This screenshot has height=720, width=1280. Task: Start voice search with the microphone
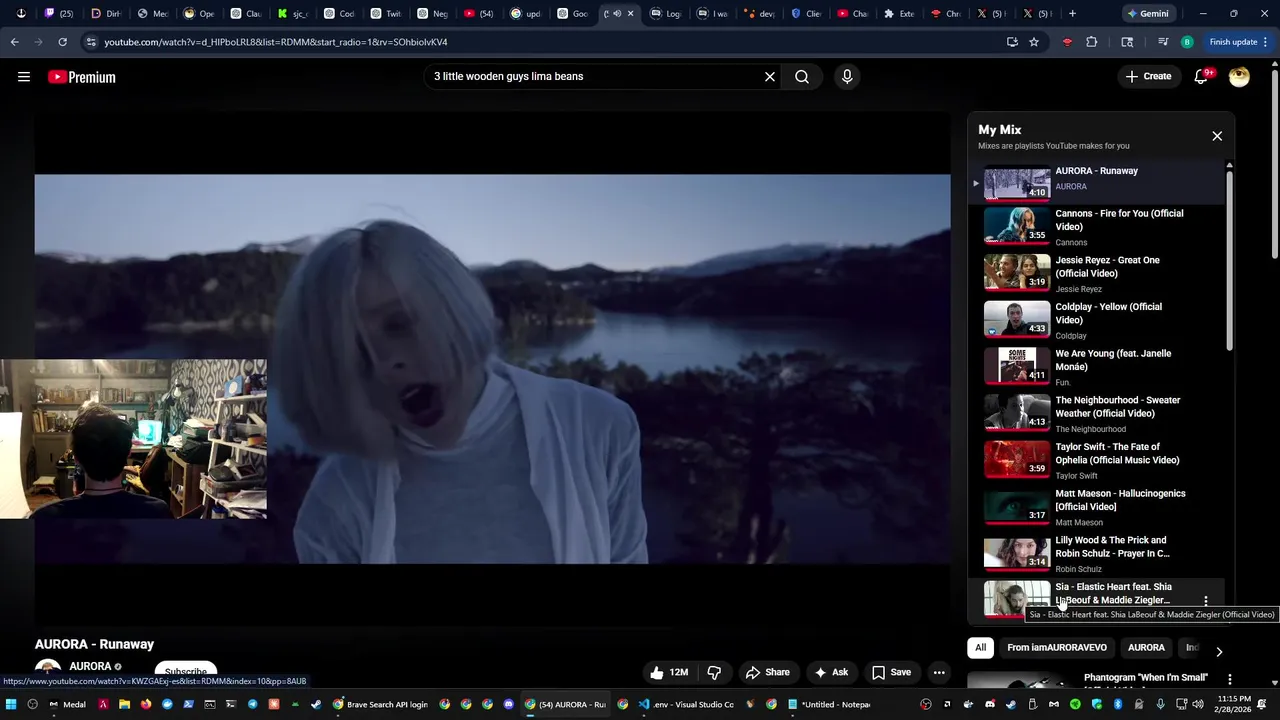click(x=847, y=77)
